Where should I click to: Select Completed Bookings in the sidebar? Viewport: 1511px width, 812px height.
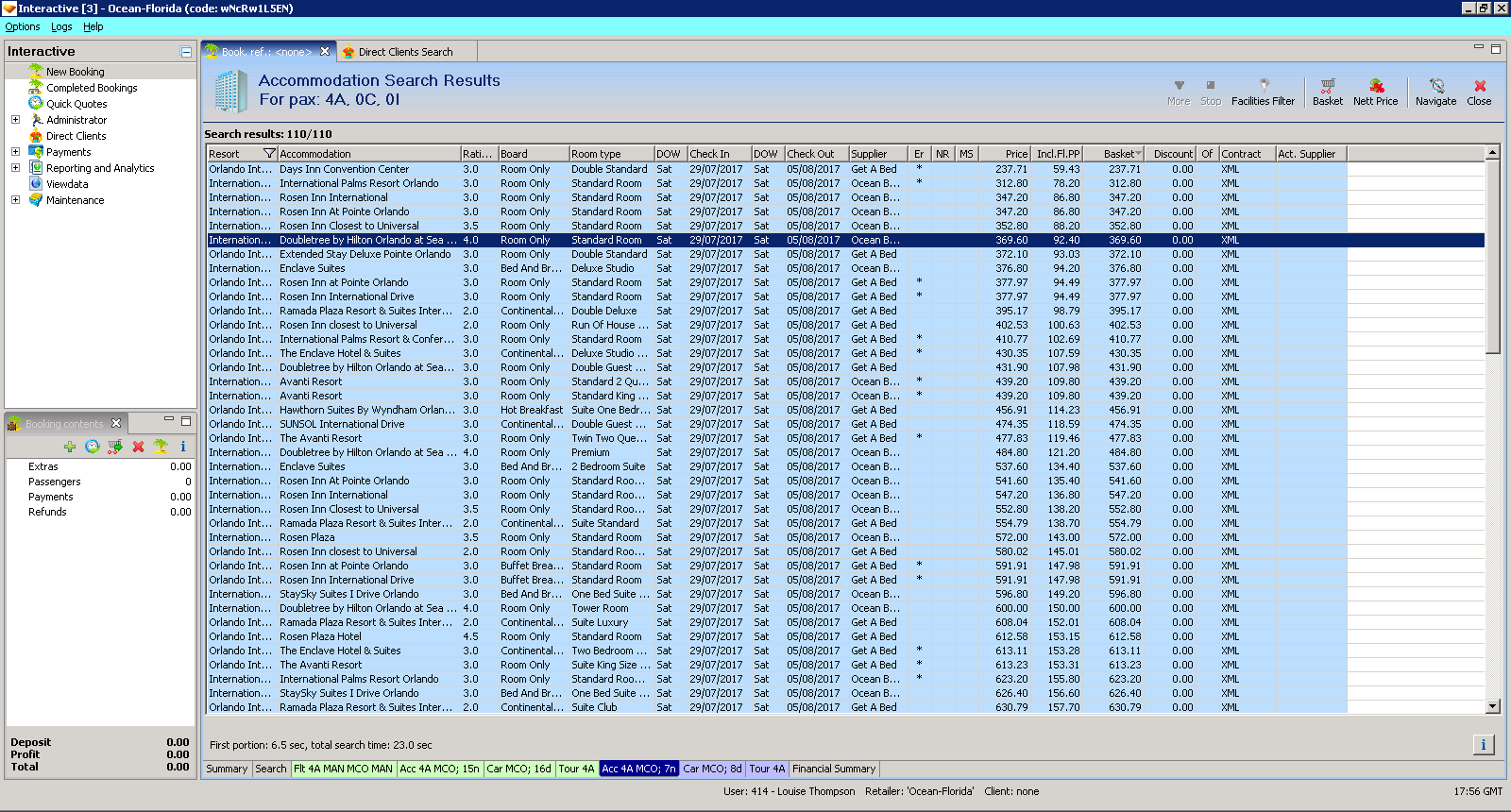coord(92,88)
